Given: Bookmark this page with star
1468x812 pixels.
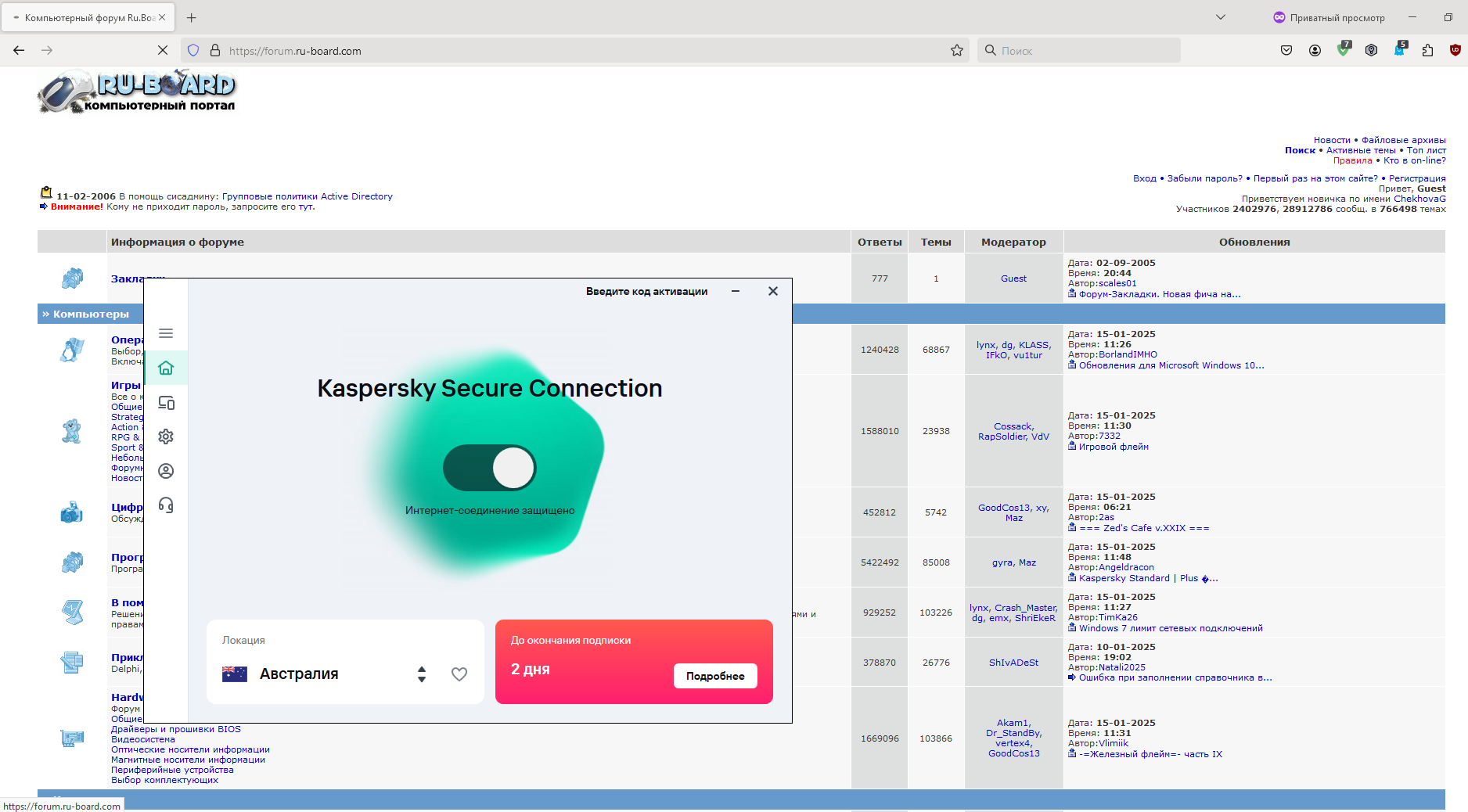Looking at the screenshot, I should click(x=957, y=50).
